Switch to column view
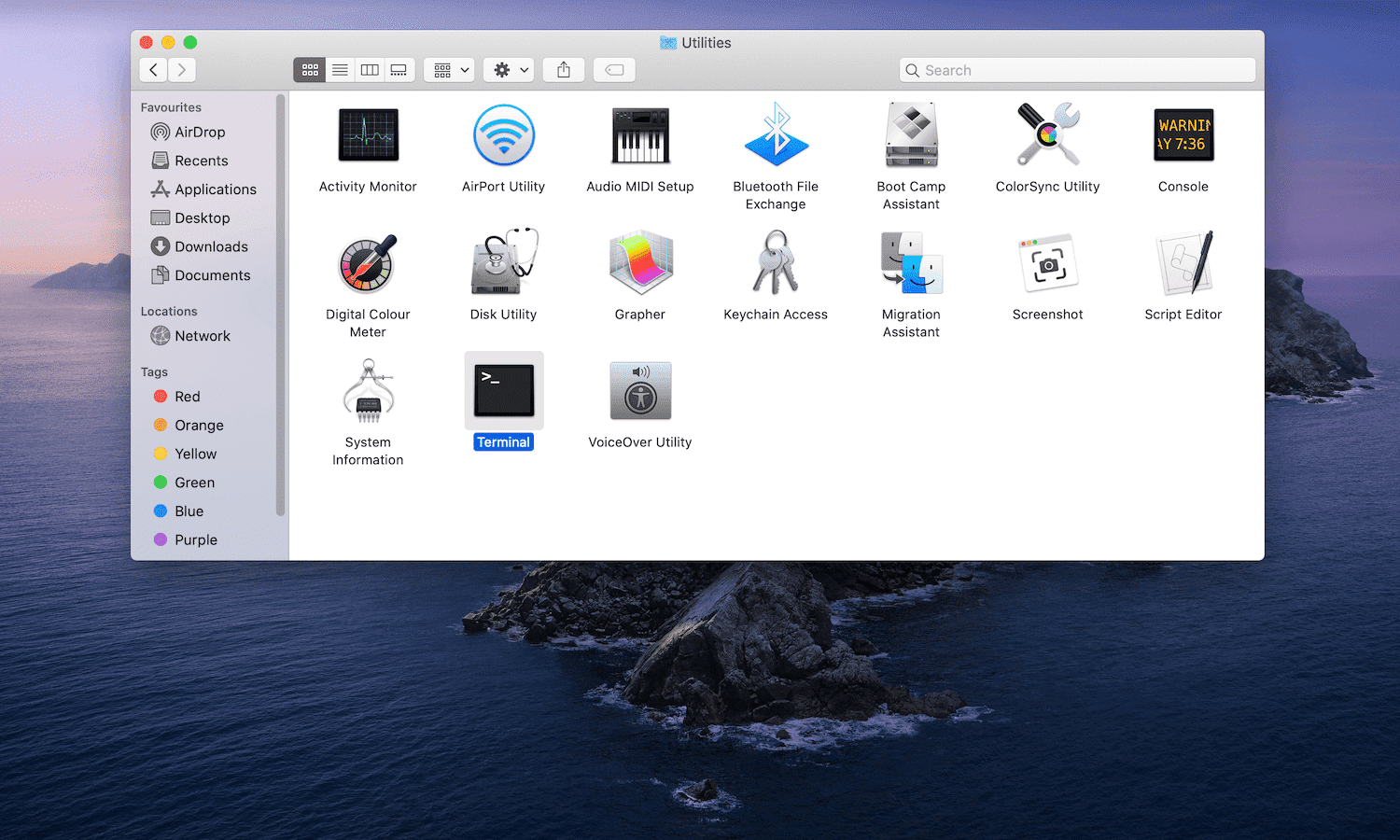This screenshot has width=1400, height=840. 370,69
